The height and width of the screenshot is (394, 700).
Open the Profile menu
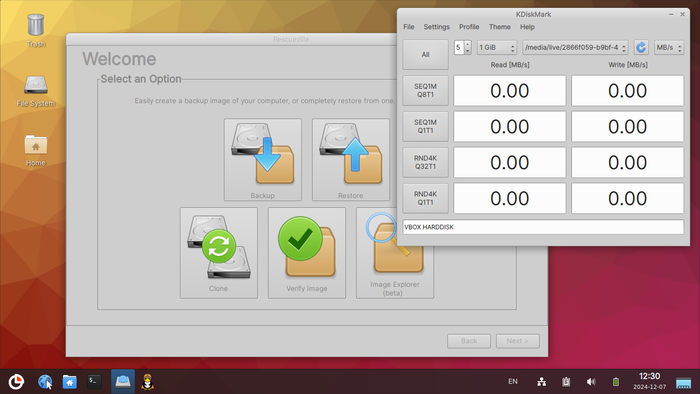pos(469,27)
